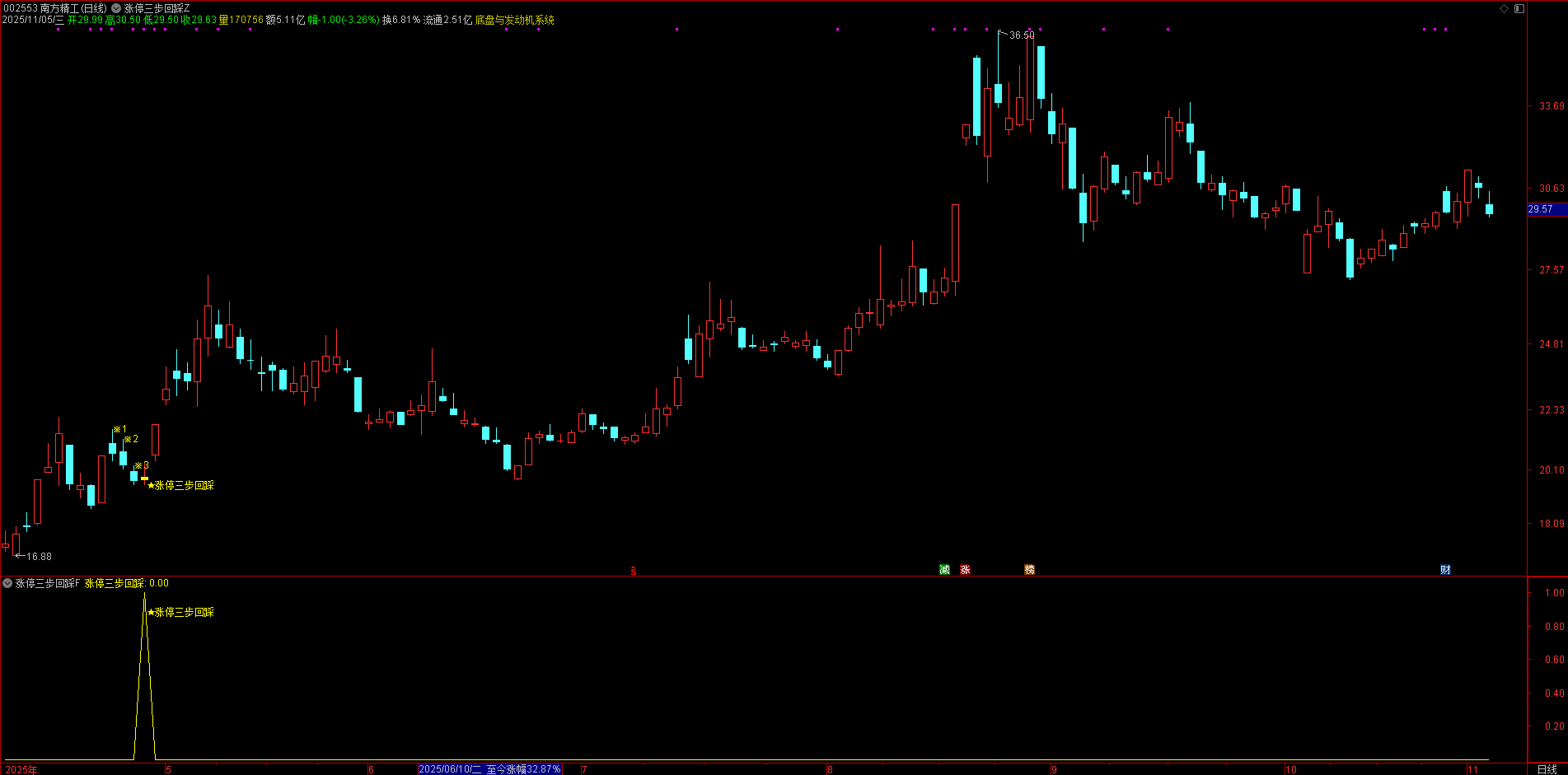The width and height of the screenshot is (1568, 775).
Task: Click the red S marker icon
Action: (633, 571)
